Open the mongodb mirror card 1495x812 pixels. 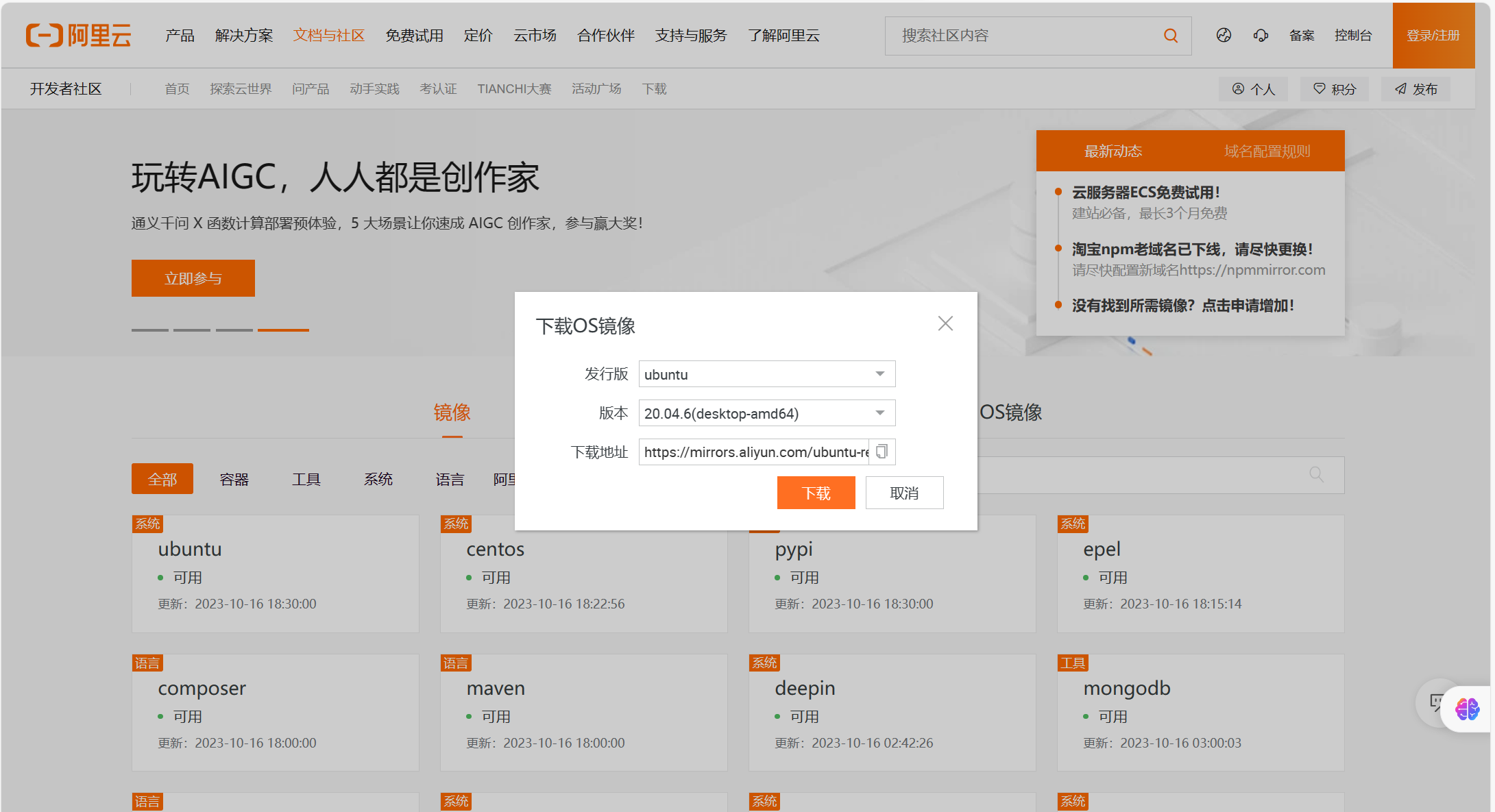pos(1200,713)
